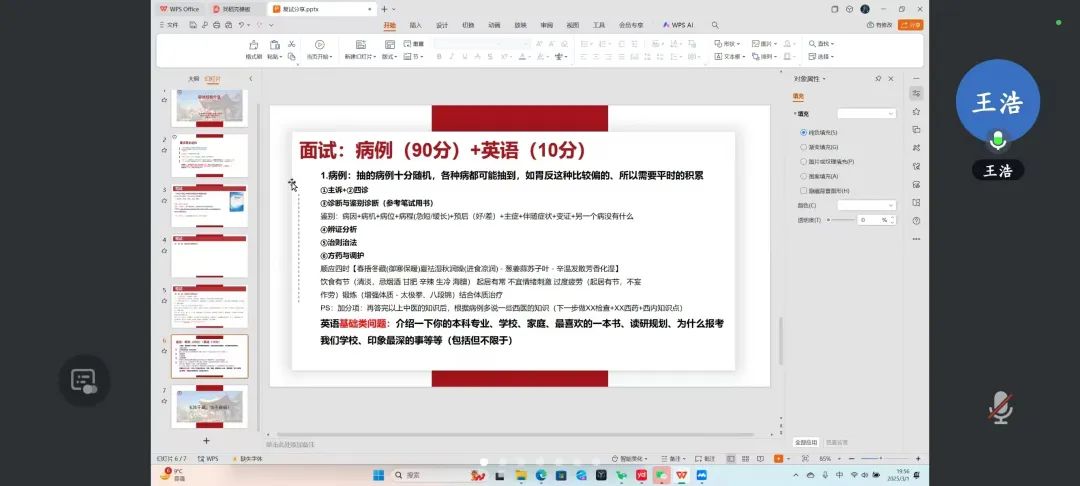Start slideshow with 当页开始 icon
The image size is (1080, 486).
[319, 45]
